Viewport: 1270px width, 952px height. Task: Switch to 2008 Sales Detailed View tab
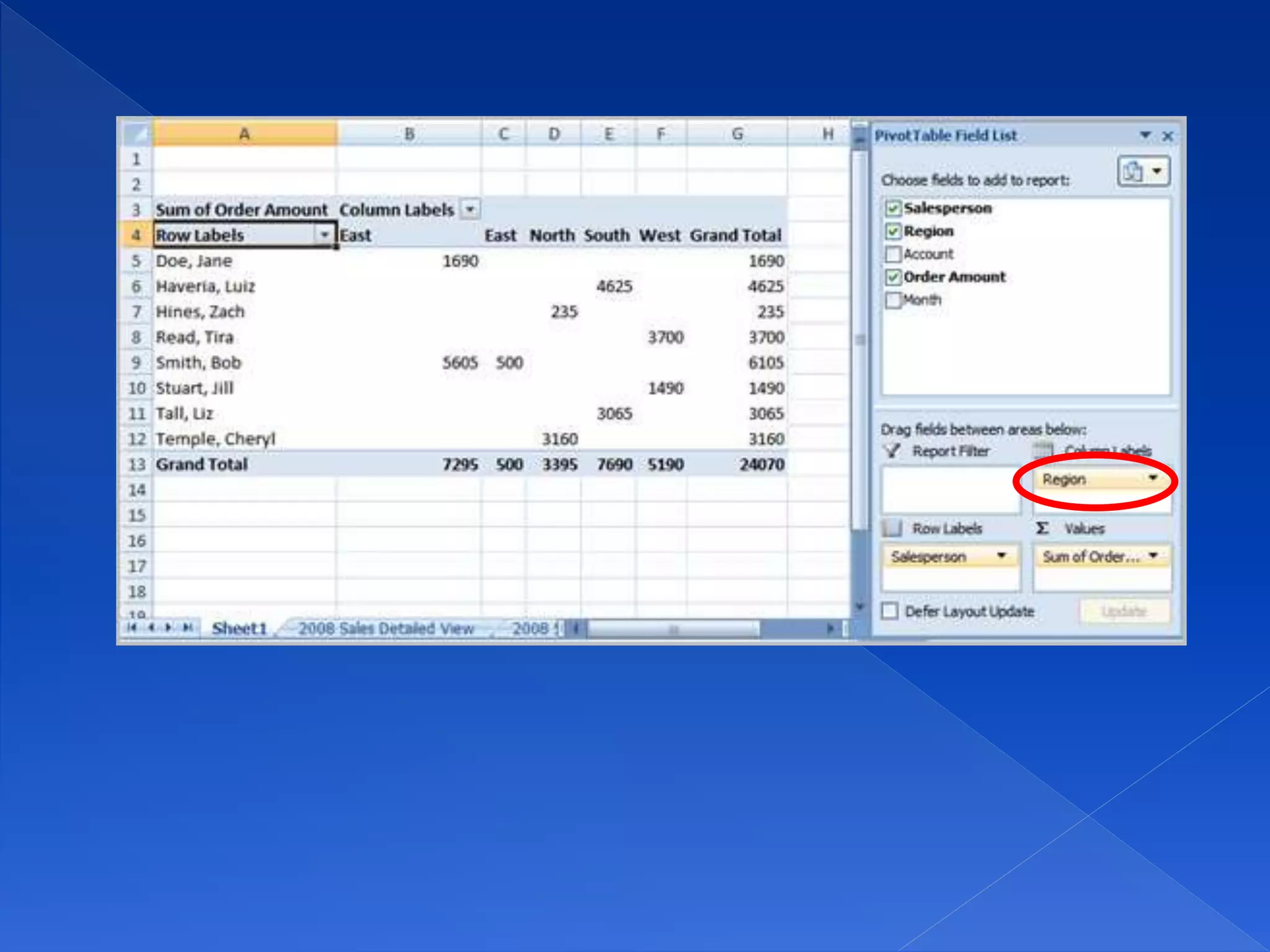[x=386, y=628]
